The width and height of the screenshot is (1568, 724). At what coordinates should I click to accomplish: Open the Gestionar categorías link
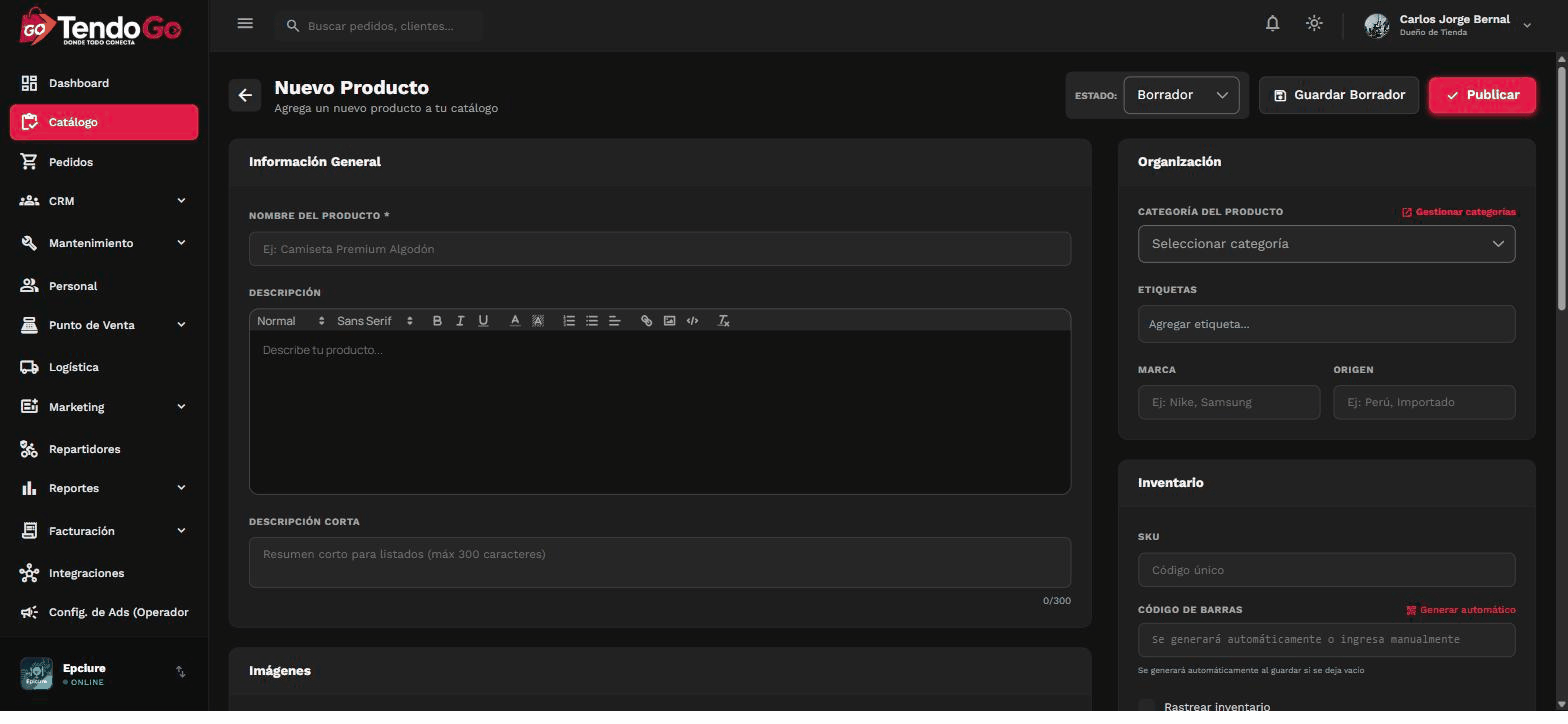click(1459, 212)
